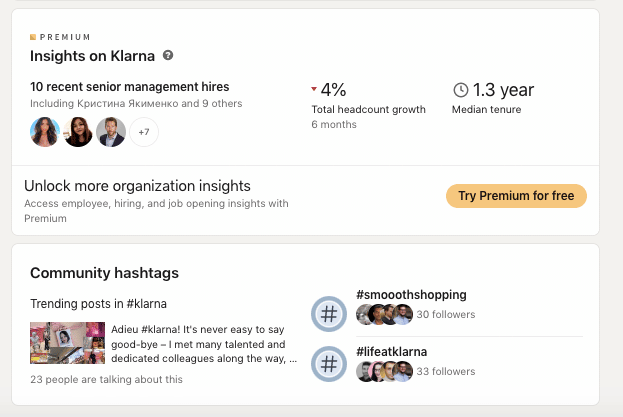
Task: Click follower avatars of #lifeatklarna
Action: (x=384, y=372)
